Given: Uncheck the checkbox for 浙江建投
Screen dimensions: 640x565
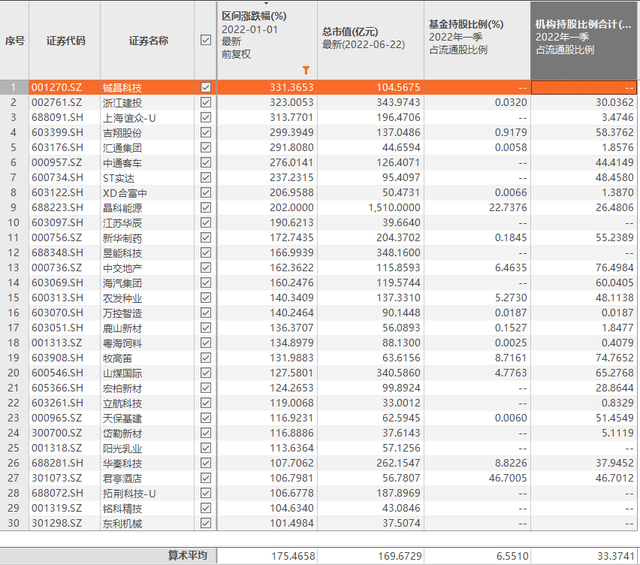Looking at the screenshot, I should [206, 102].
